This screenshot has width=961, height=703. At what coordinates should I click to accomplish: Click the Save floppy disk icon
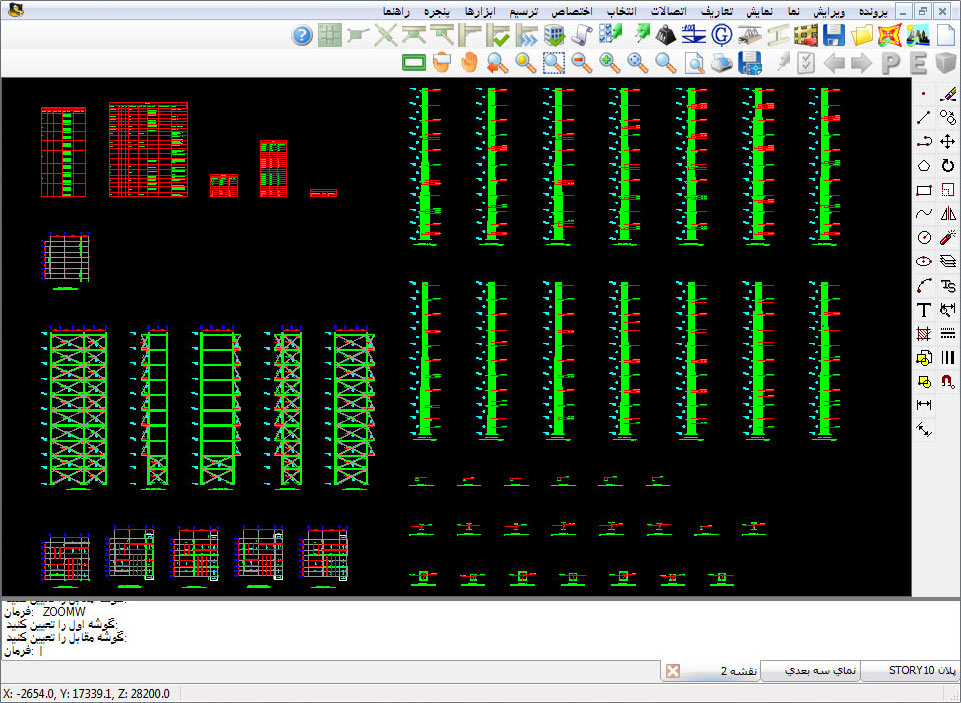(x=834, y=36)
